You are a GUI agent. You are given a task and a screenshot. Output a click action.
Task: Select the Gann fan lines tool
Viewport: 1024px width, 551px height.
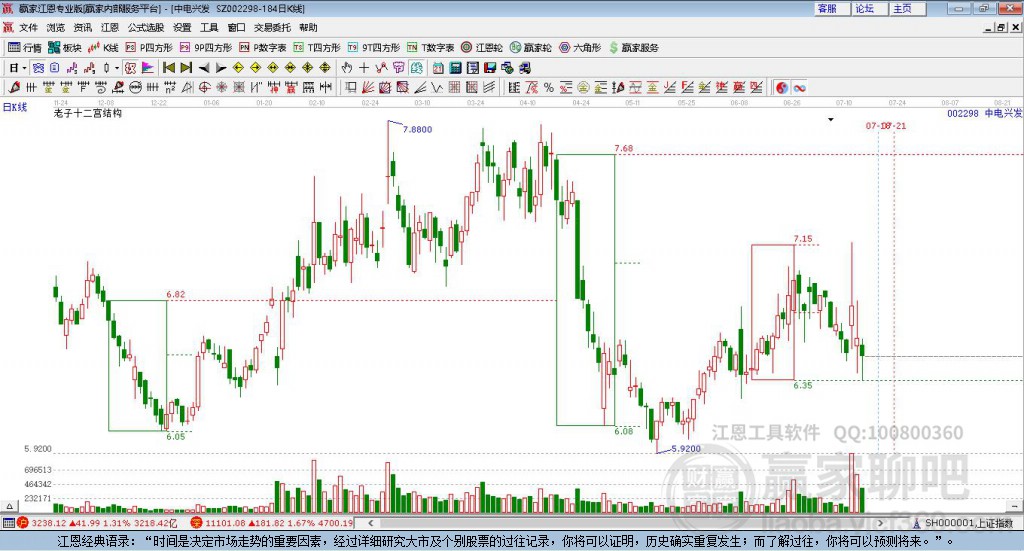coord(368,87)
